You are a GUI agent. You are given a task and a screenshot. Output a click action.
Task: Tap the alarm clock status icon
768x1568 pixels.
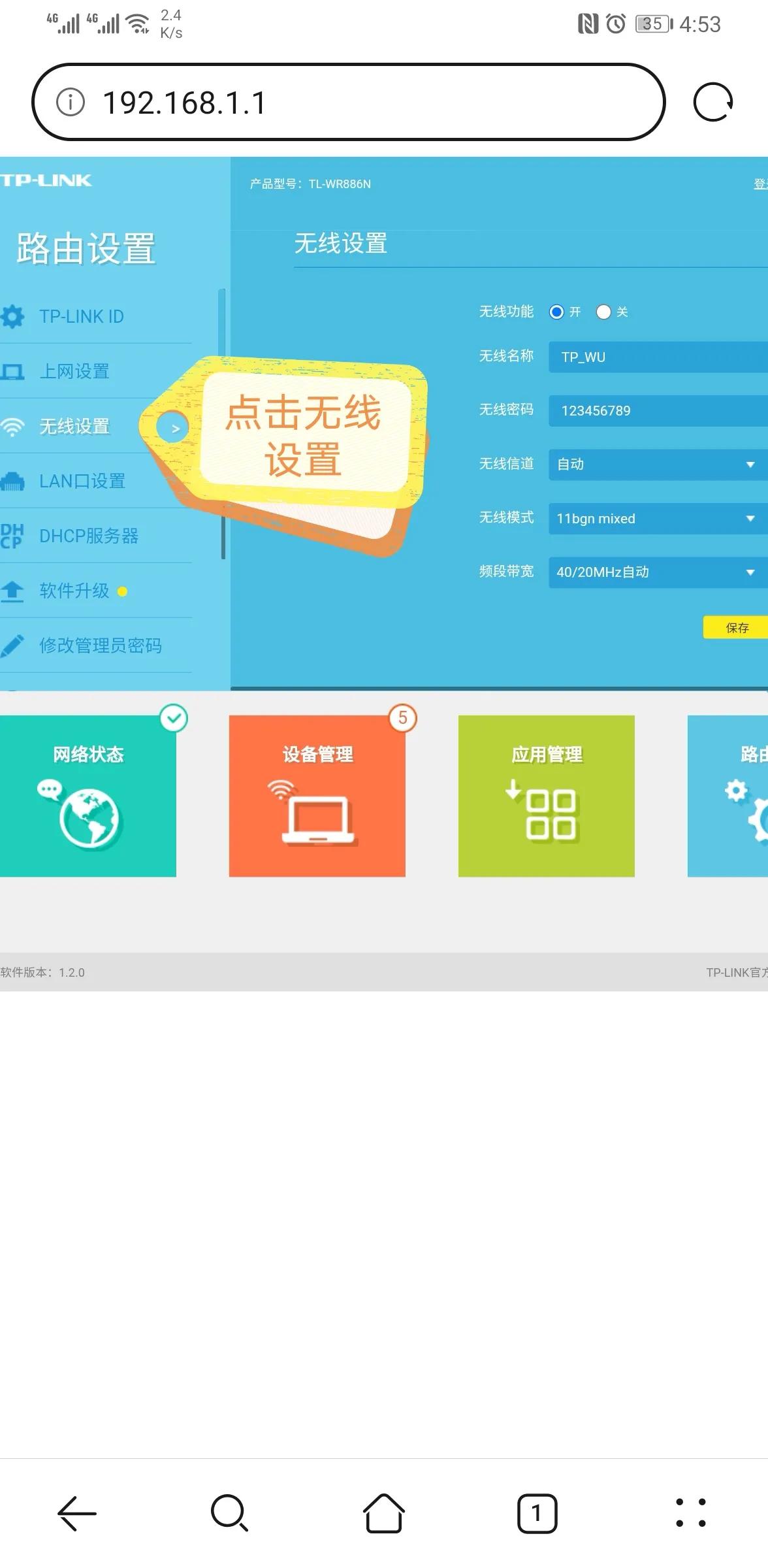tap(616, 24)
